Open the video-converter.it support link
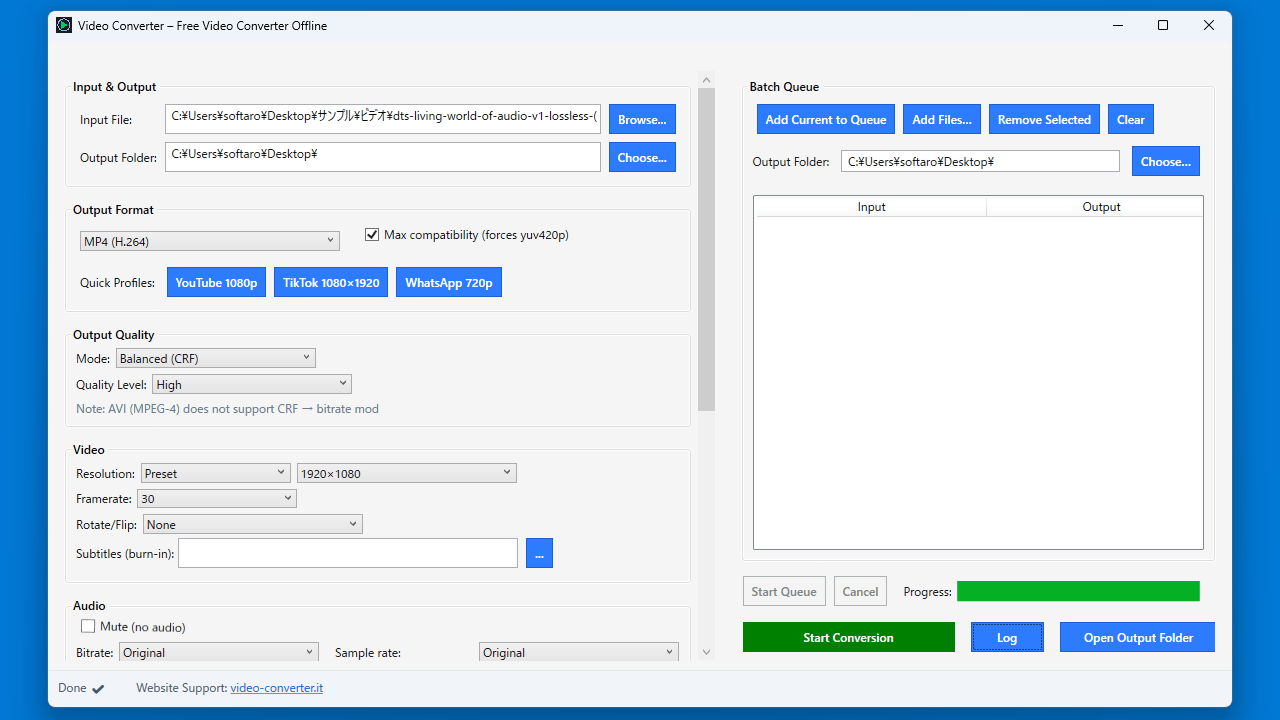This screenshot has width=1280, height=720. point(276,687)
